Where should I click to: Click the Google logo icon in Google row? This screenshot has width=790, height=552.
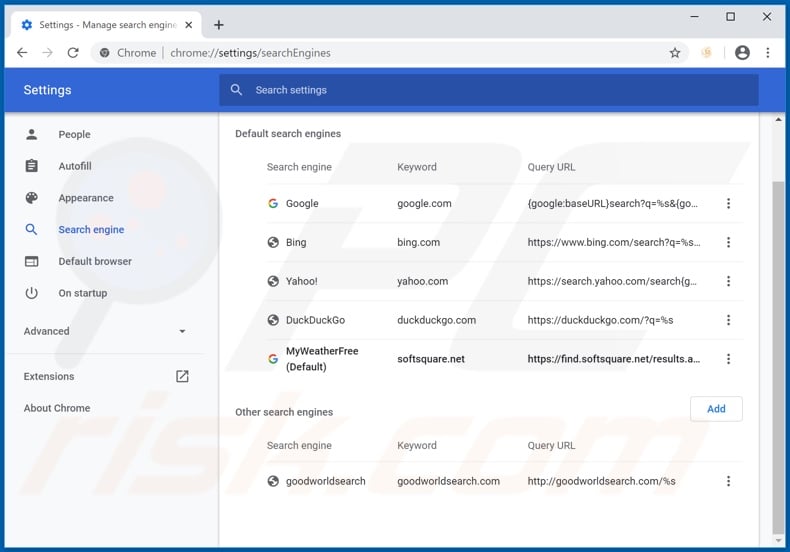[x=273, y=203]
